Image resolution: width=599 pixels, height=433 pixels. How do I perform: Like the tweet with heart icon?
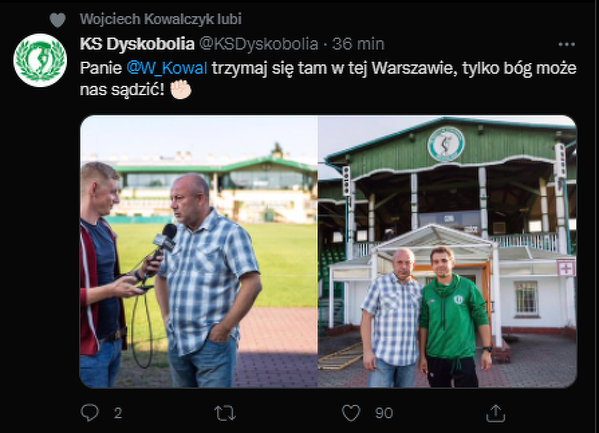[351, 413]
